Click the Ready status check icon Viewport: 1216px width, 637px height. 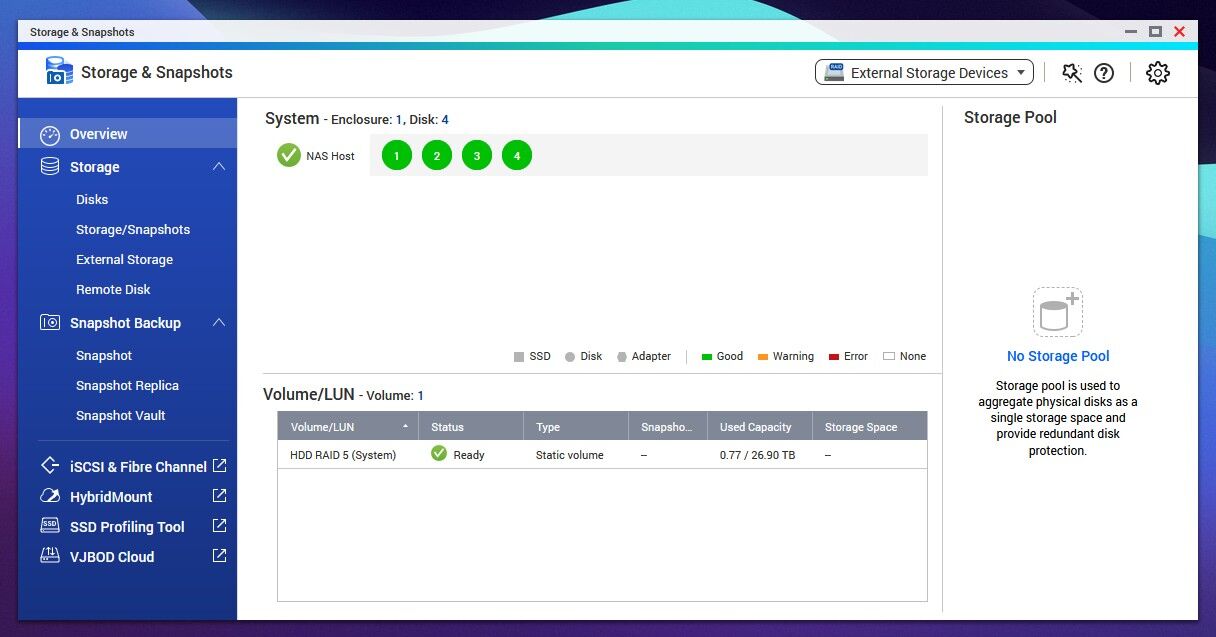(x=439, y=454)
